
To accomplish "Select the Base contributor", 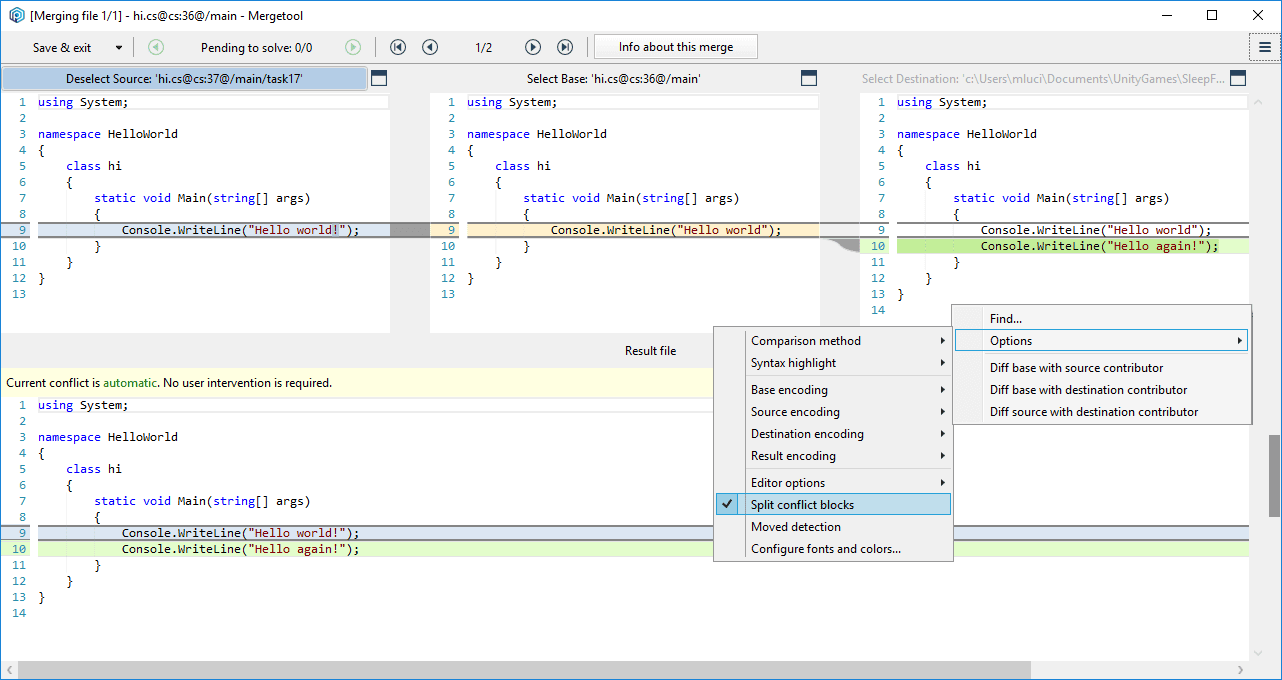I will (614, 78).
